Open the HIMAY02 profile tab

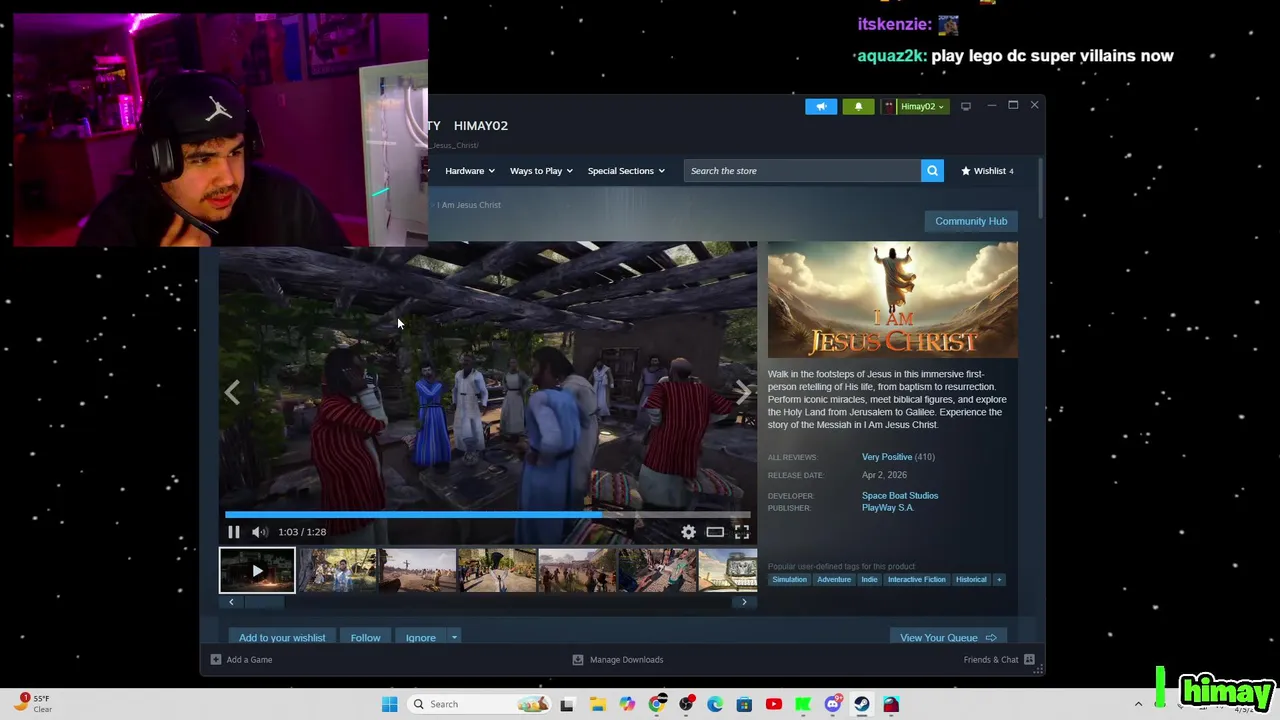(481, 126)
